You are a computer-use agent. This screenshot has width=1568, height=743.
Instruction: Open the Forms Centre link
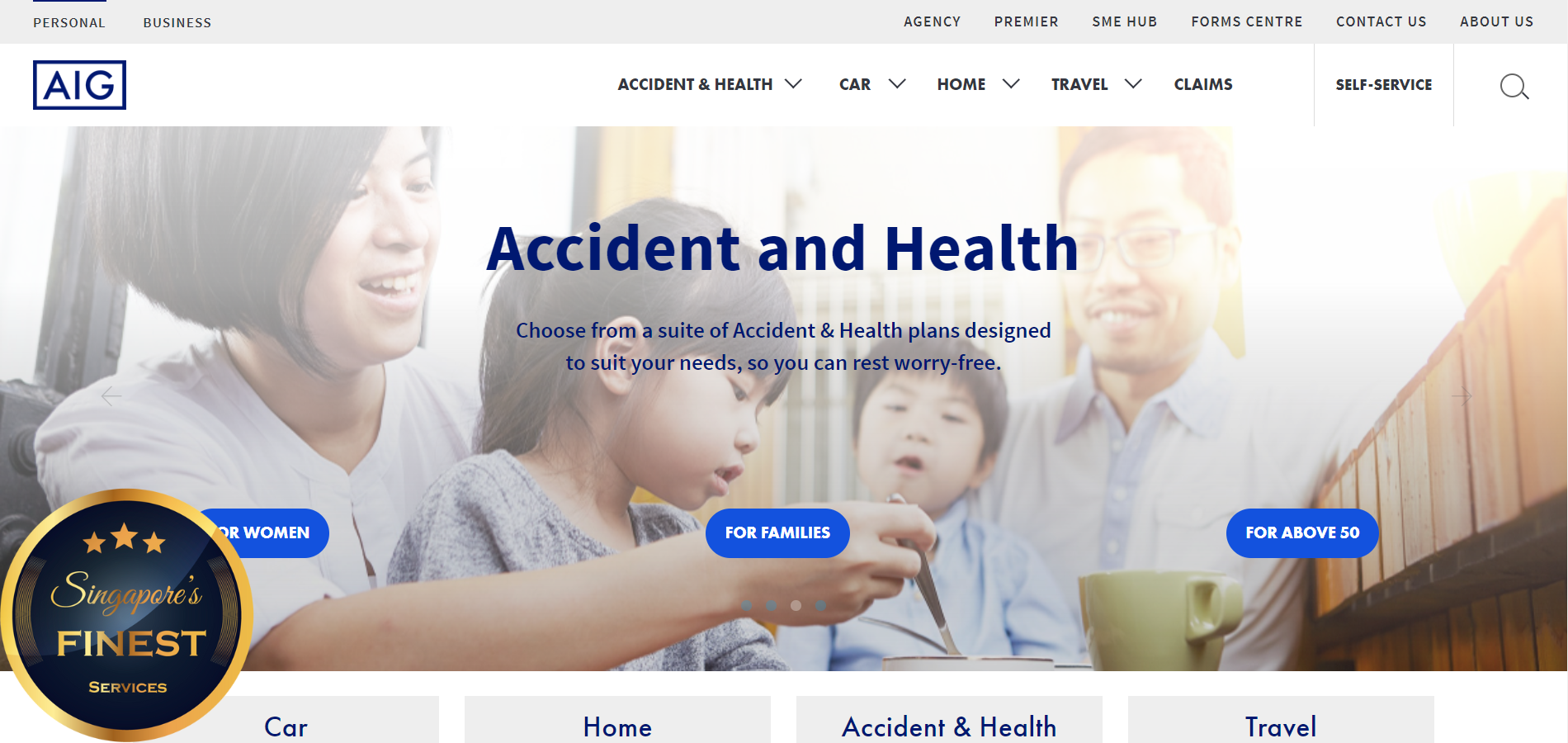pyautogui.click(x=1247, y=22)
